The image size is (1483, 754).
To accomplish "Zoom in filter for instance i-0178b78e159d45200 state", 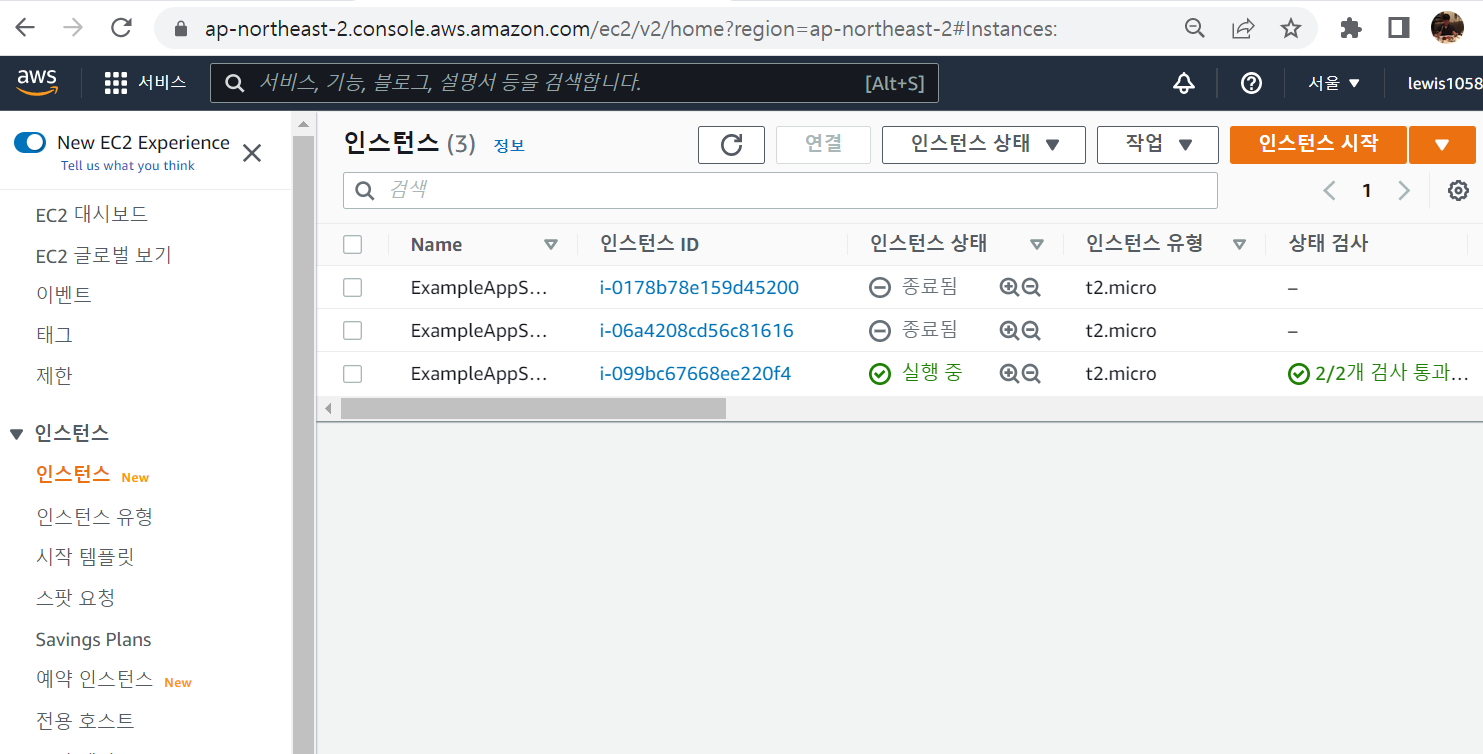I will pos(1009,288).
